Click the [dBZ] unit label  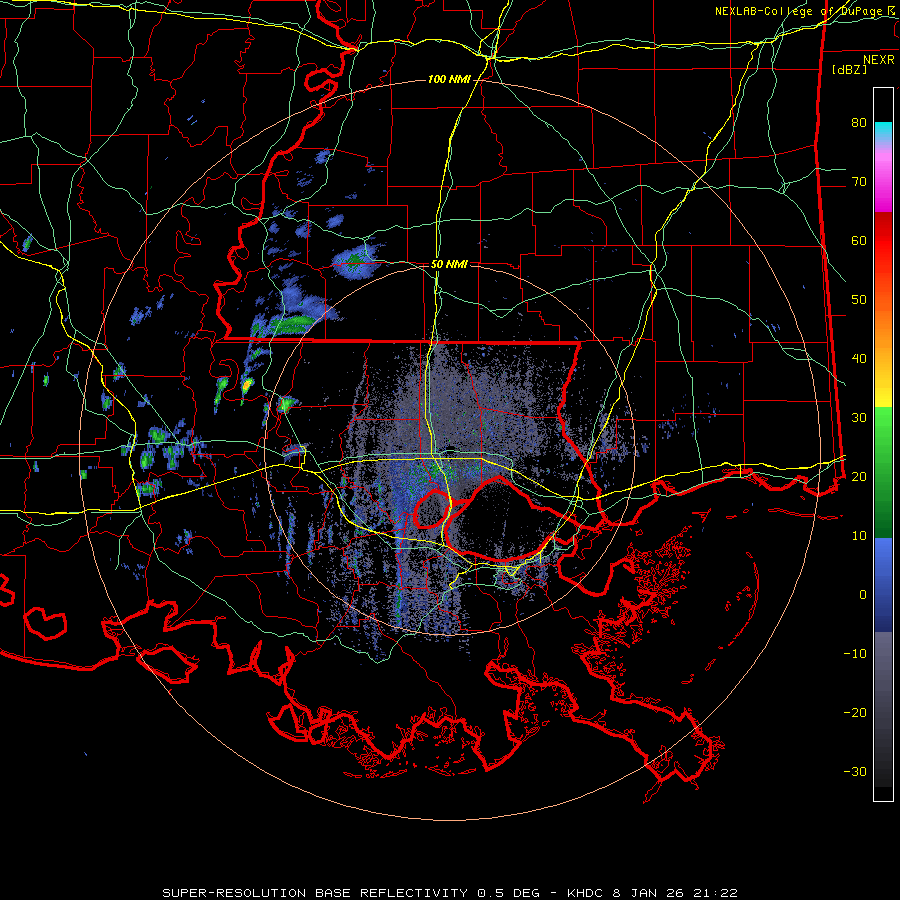[x=849, y=69]
